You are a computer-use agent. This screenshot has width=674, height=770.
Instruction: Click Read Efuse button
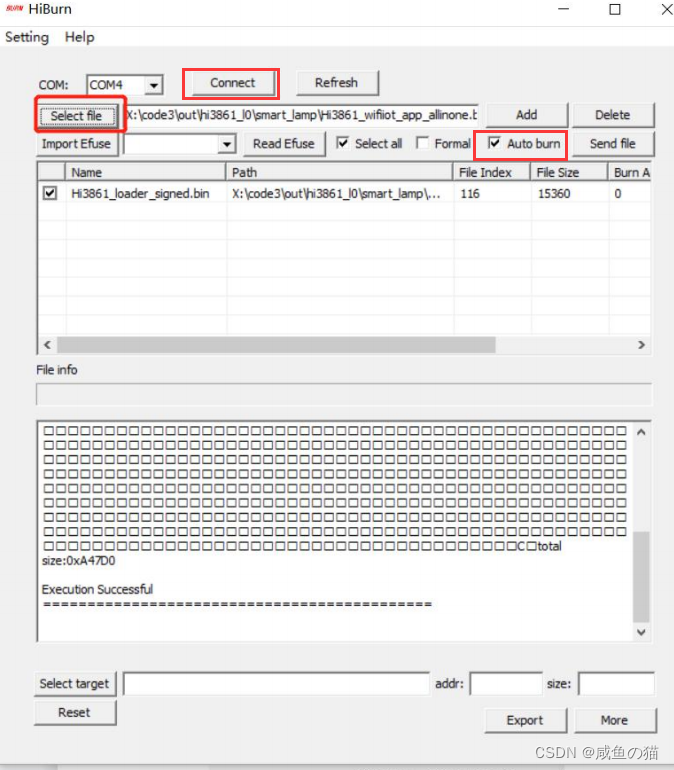coord(284,144)
